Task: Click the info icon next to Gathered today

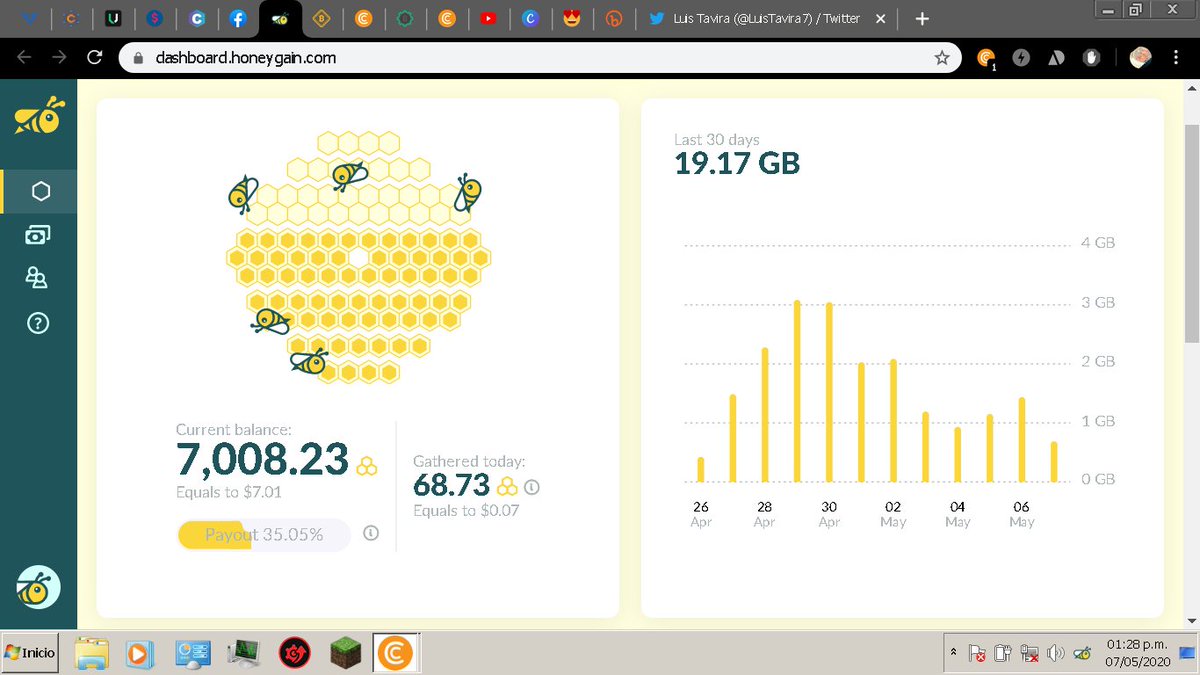Action: coord(532,487)
